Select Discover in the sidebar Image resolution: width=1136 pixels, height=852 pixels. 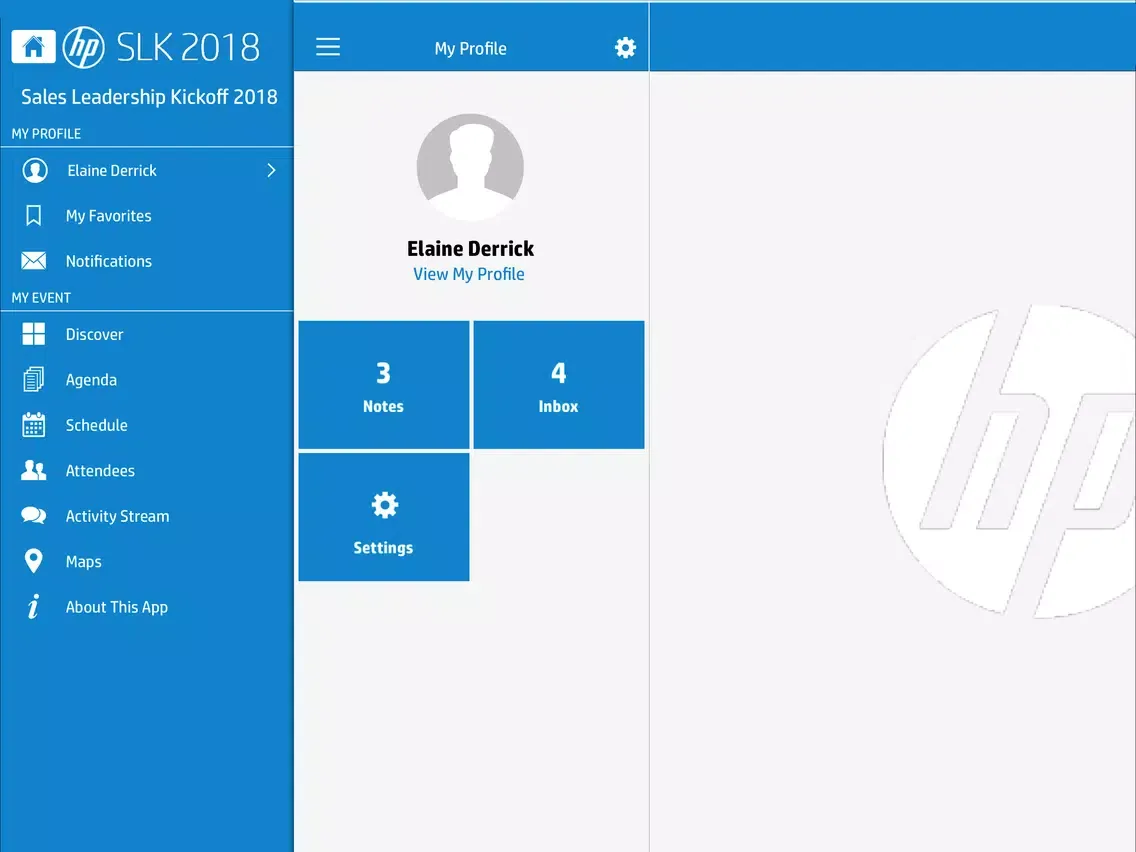(147, 334)
